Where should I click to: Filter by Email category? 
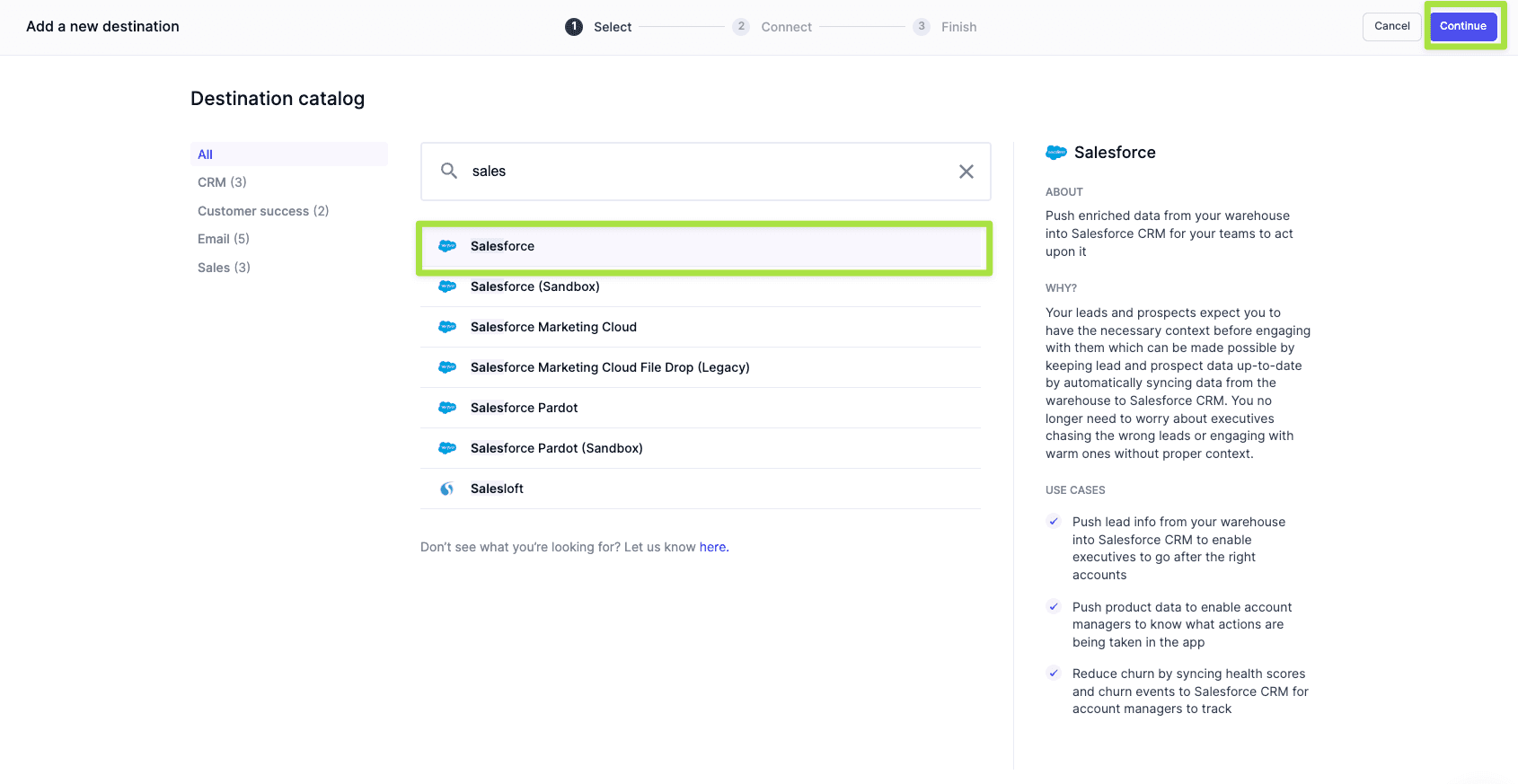pyautogui.click(x=224, y=239)
